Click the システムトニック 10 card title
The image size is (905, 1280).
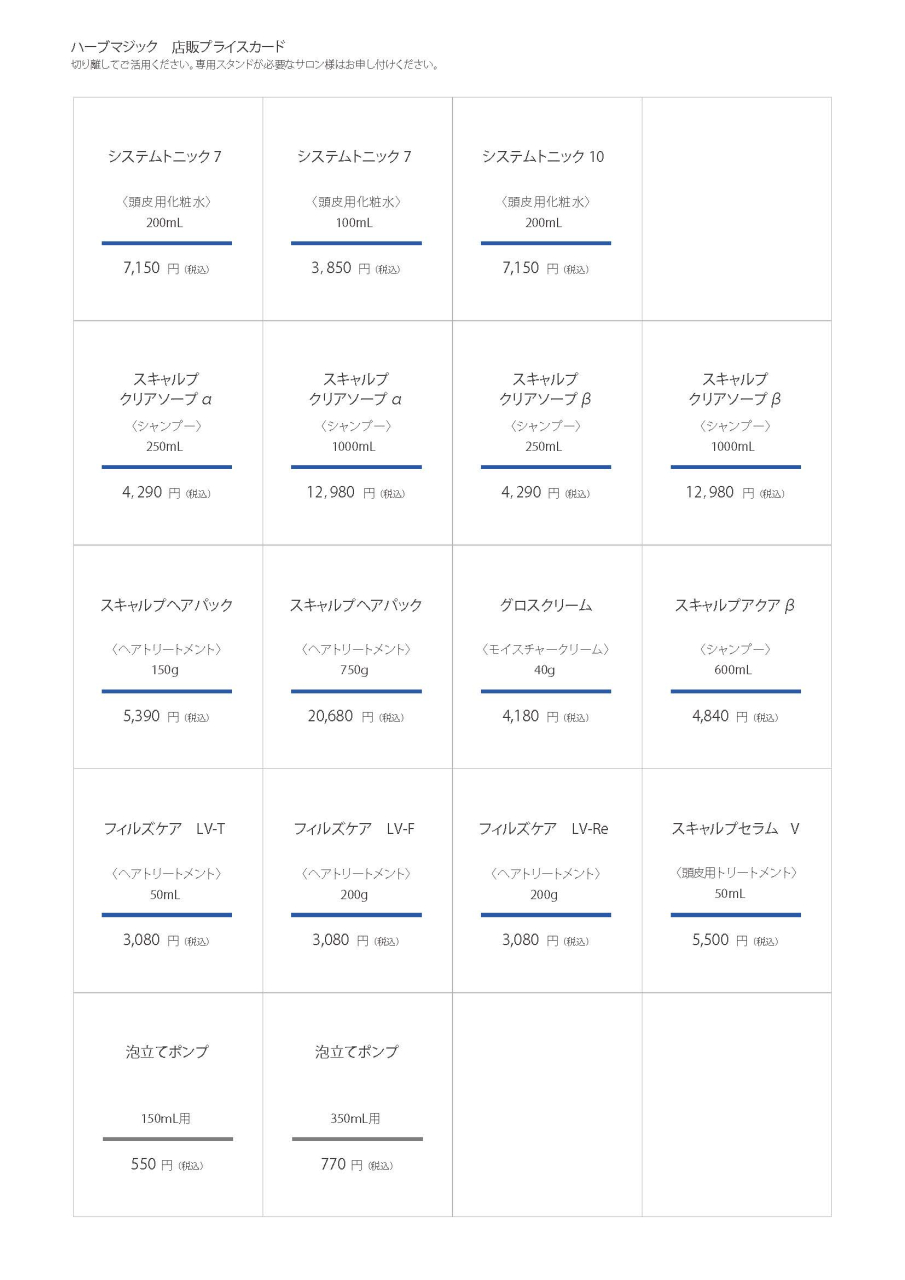click(x=543, y=157)
